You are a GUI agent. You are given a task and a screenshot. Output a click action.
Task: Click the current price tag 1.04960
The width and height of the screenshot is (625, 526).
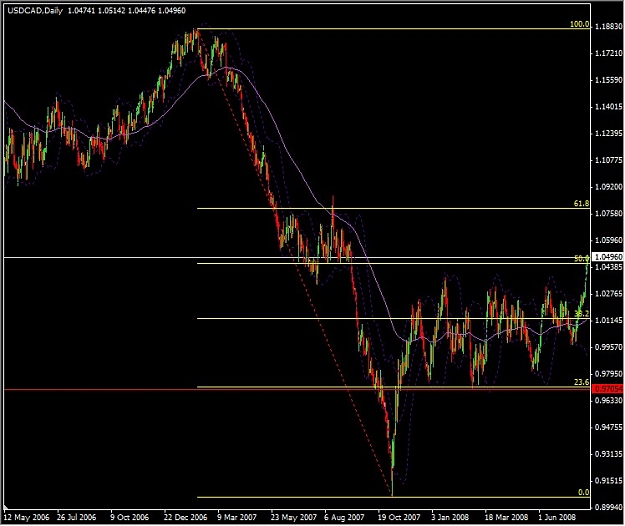608,257
